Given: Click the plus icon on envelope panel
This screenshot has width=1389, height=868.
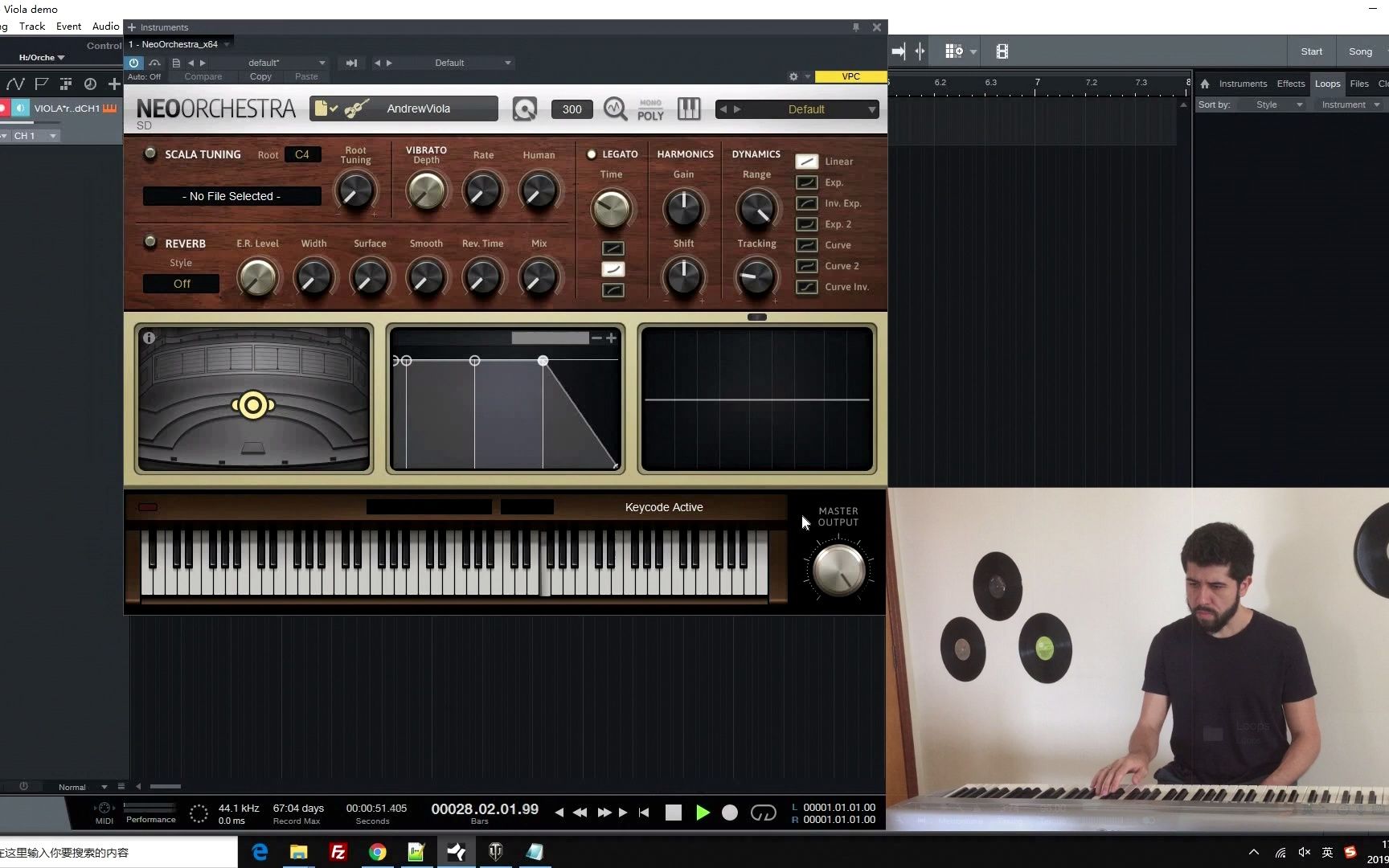Looking at the screenshot, I should pos(612,338).
